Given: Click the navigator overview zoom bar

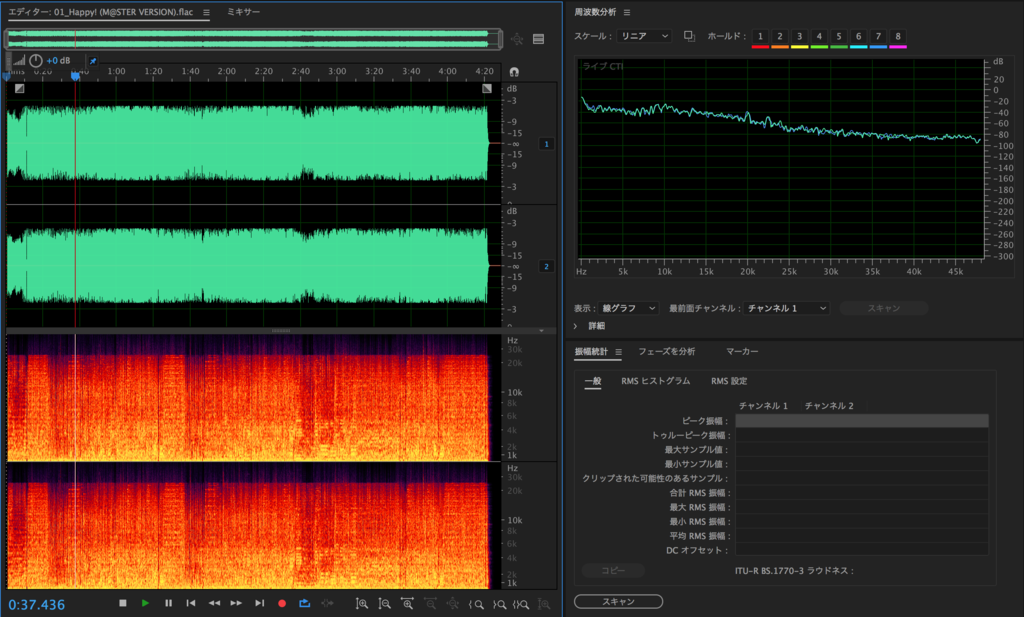Looking at the screenshot, I should tap(253, 39).
